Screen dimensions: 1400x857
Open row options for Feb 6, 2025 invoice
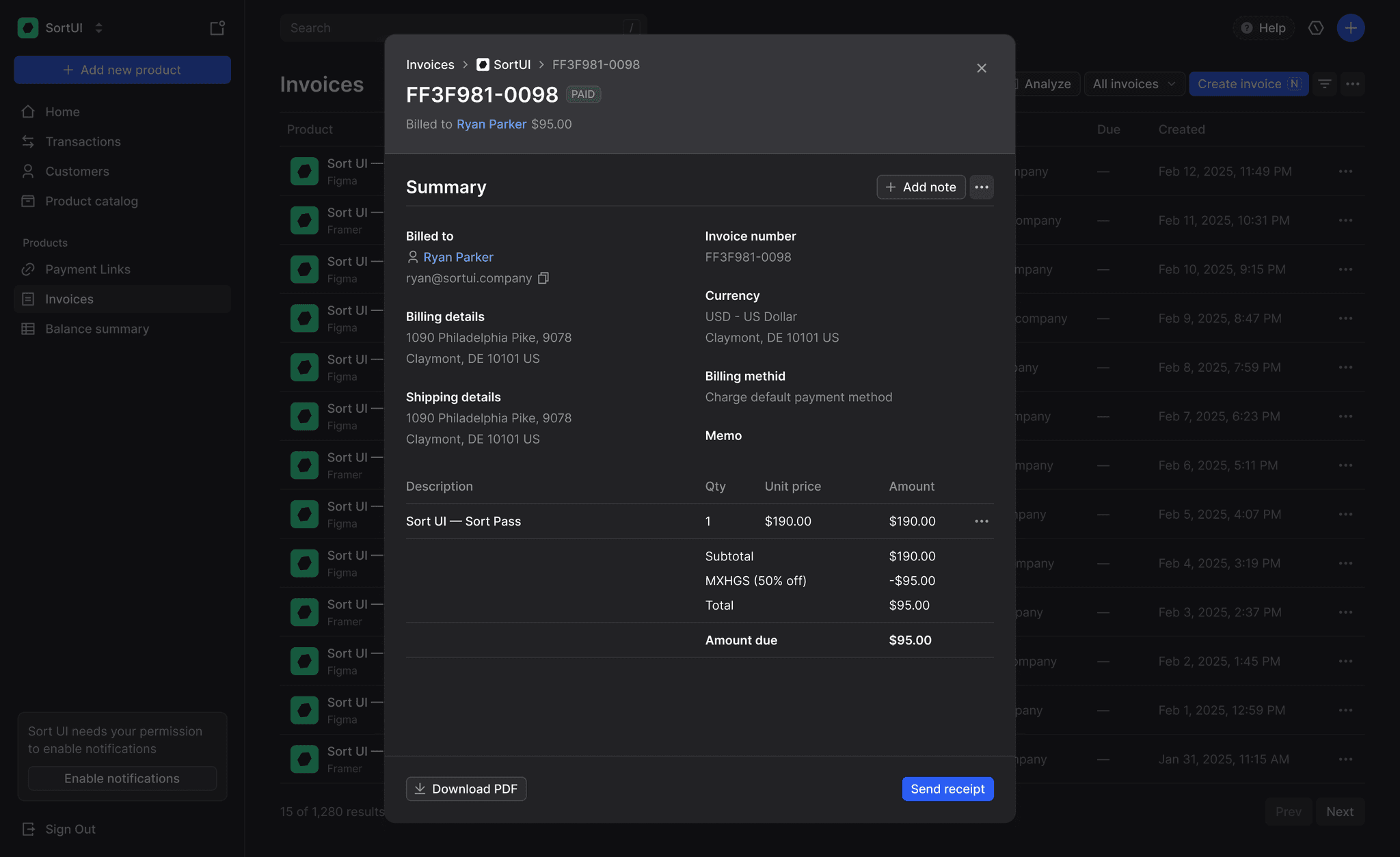coord(1346,465)
